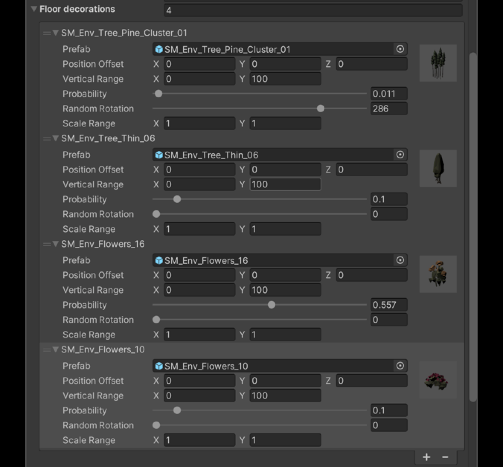Click the inspector vertical scrollbar

pyautogui.click(x=473, y=227)
